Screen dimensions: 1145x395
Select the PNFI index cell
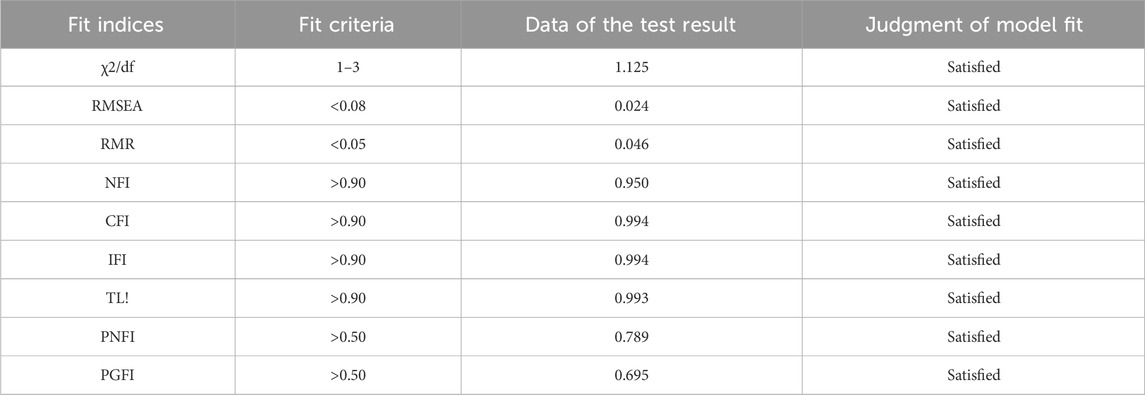click(x=118, y=337)
